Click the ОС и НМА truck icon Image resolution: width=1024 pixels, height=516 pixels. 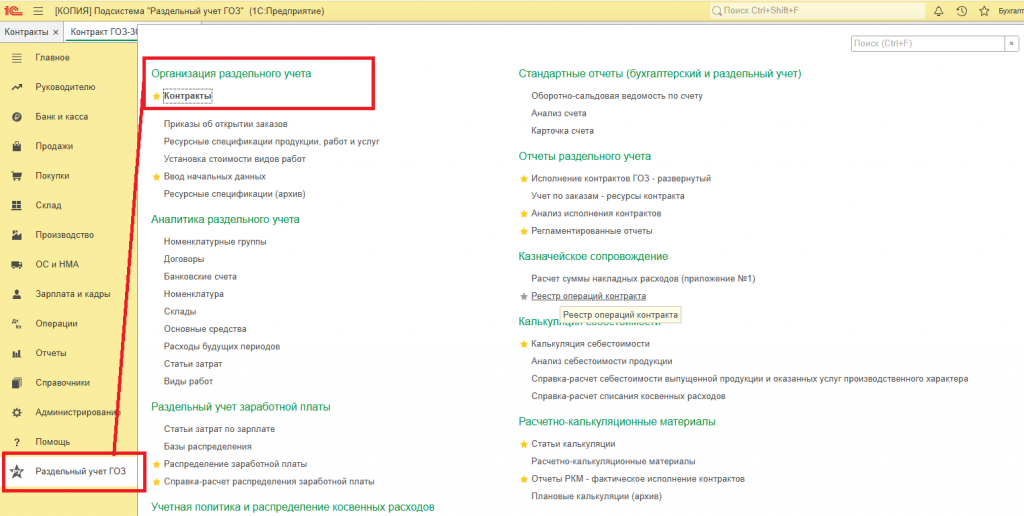[18, 265]
